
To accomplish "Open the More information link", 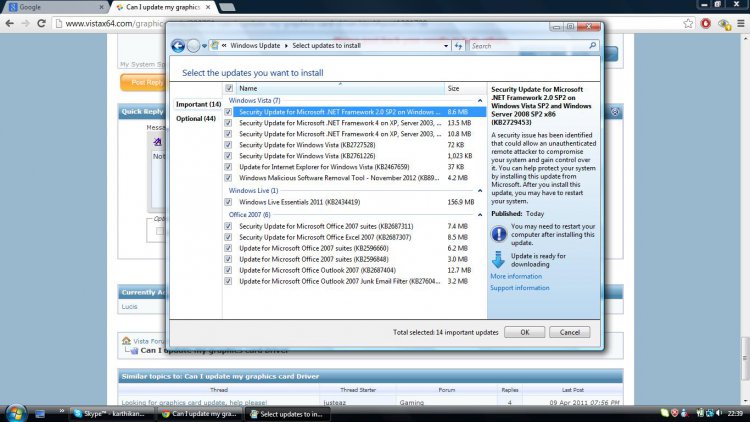I will tap(516, 277).
